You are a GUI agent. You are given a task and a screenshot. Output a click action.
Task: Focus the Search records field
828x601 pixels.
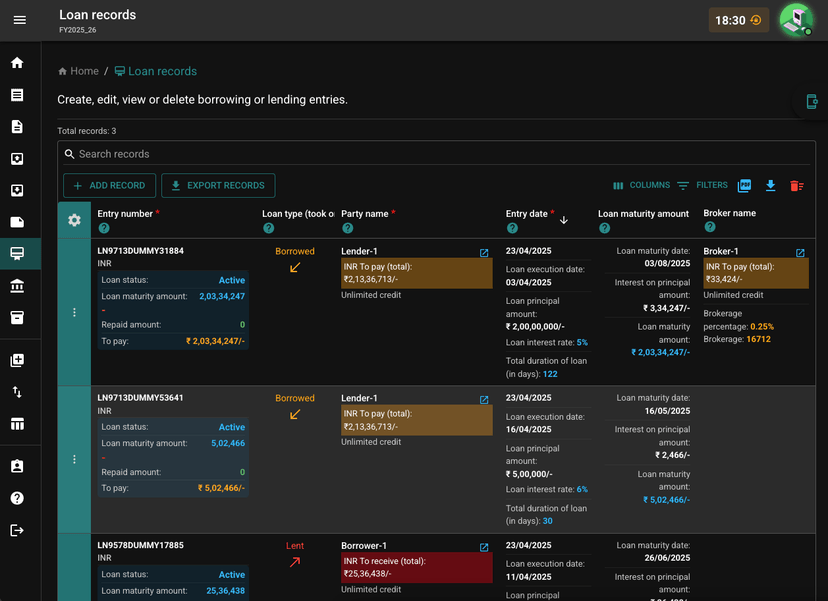pyautogui.click(x=436, y=154)
